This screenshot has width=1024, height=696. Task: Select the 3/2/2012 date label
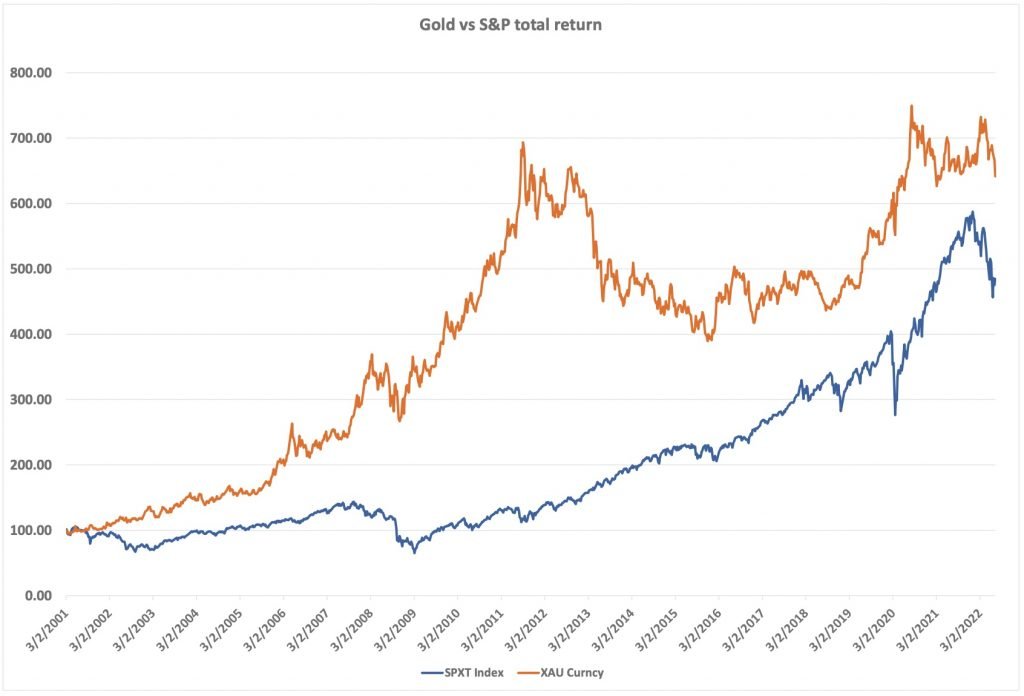pyautogui.click(x=525, y=627)
